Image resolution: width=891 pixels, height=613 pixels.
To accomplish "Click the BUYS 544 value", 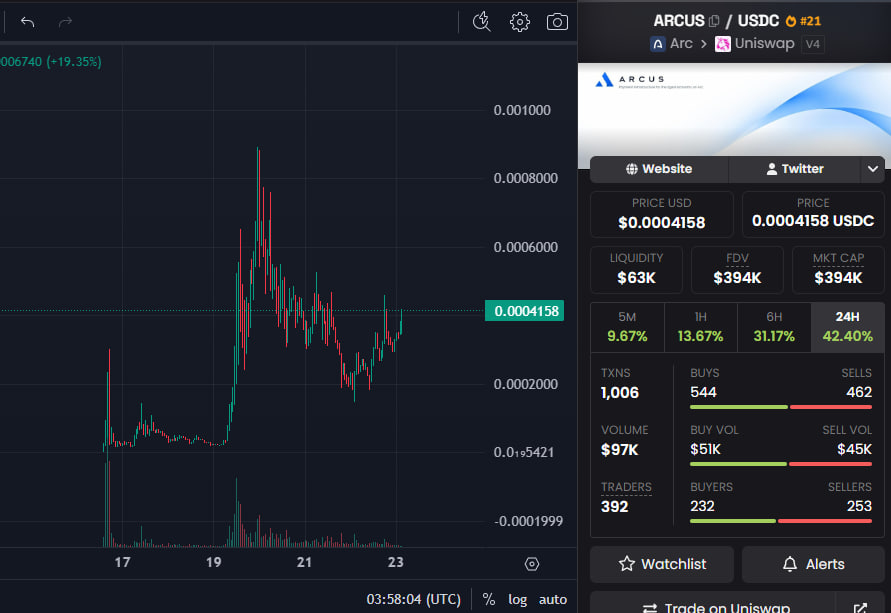I will click(x=703, y=393).
